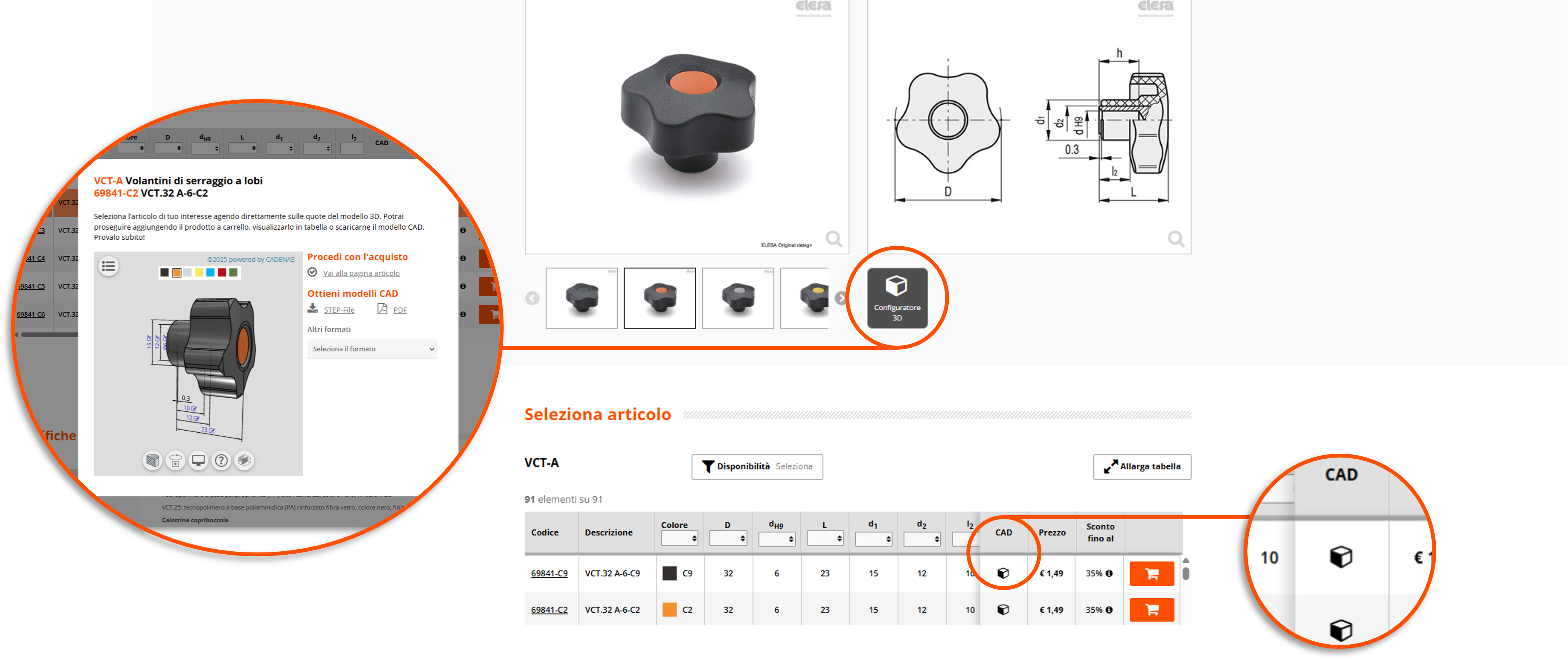Open the Colore filter dropdown
The height and width of the screenshot is (660, 1568).
[679, 538]
